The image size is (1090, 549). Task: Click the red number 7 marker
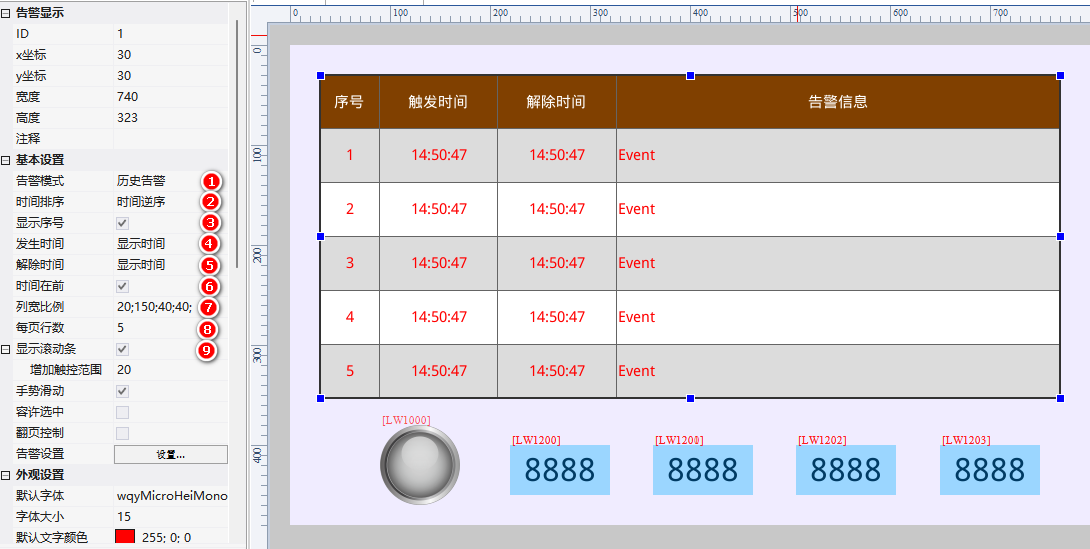pos(207,307)
